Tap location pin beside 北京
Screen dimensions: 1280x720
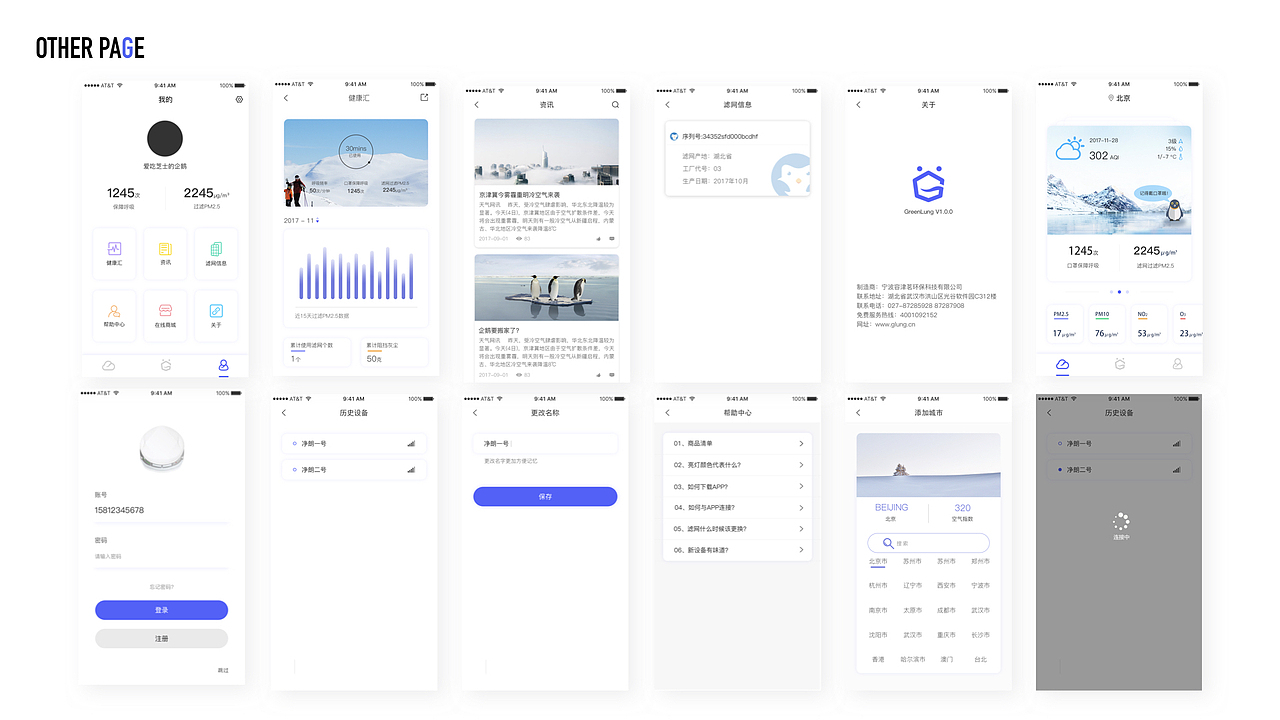coord(1110,98)
